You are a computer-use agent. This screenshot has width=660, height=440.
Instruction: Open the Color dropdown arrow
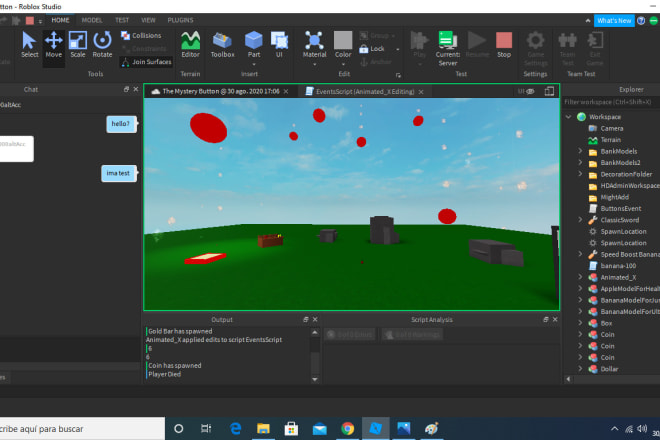[x=343, y=64]
